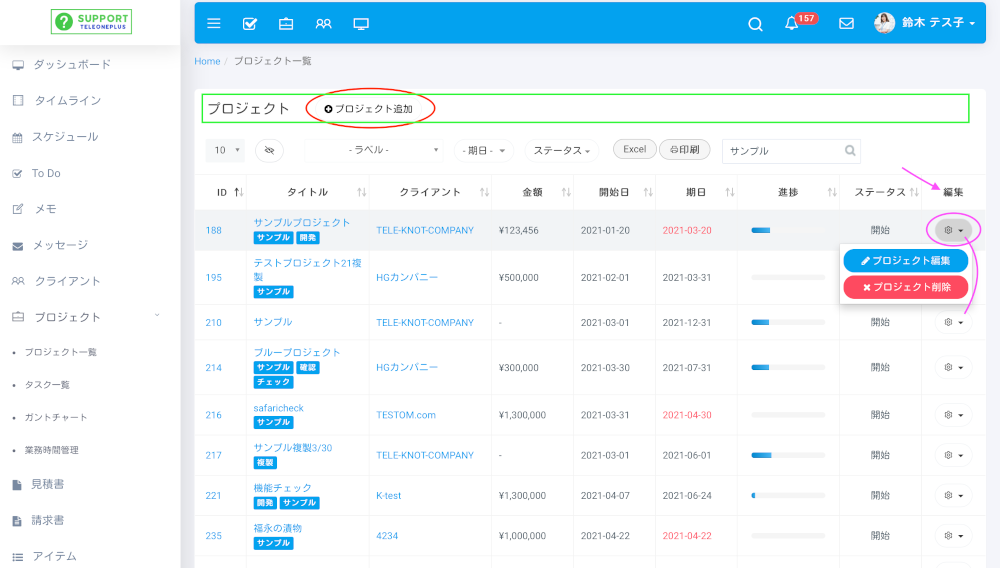This screenshot has width=1000, height=568.
Task: Go to 請求書 in sidebar
Action: (47, 521)
